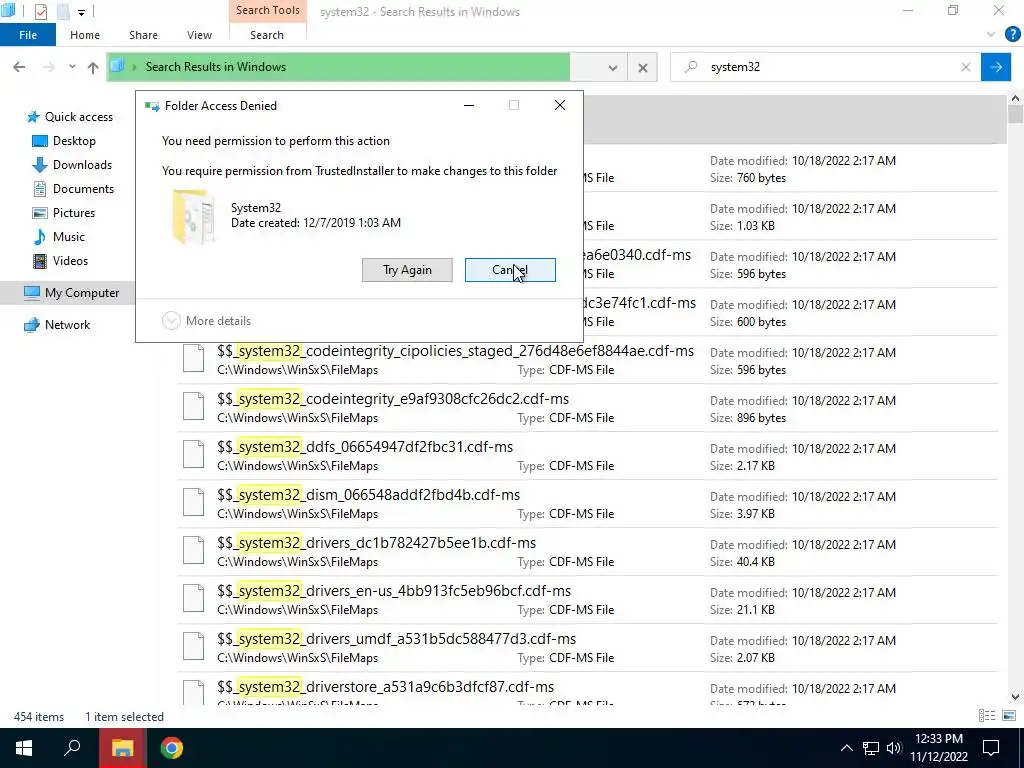Click the Properties quick access toolbar icon

tap(41, 11)
